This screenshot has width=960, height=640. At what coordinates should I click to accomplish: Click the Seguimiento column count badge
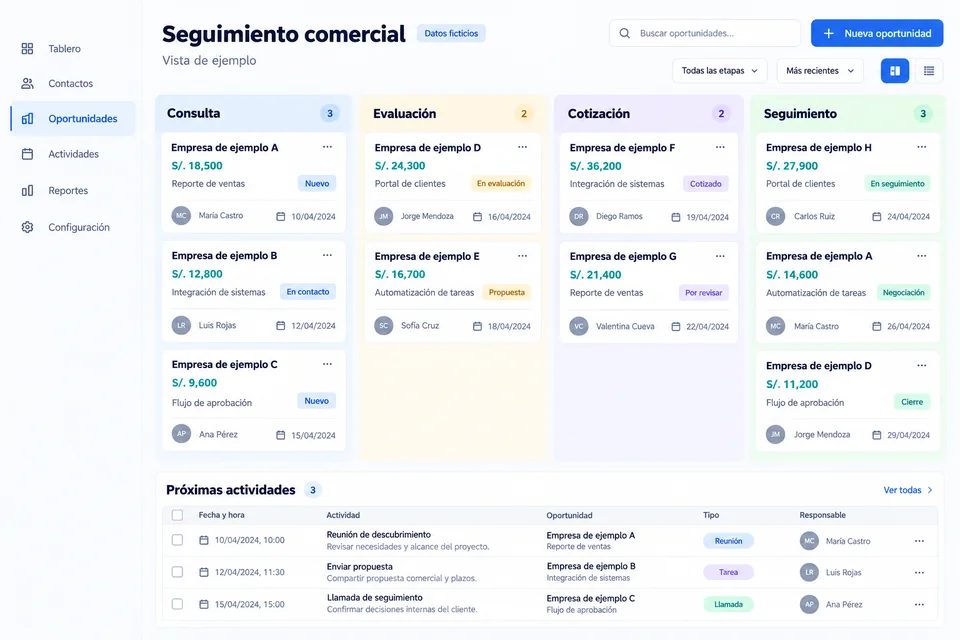[x=923, y=113]
